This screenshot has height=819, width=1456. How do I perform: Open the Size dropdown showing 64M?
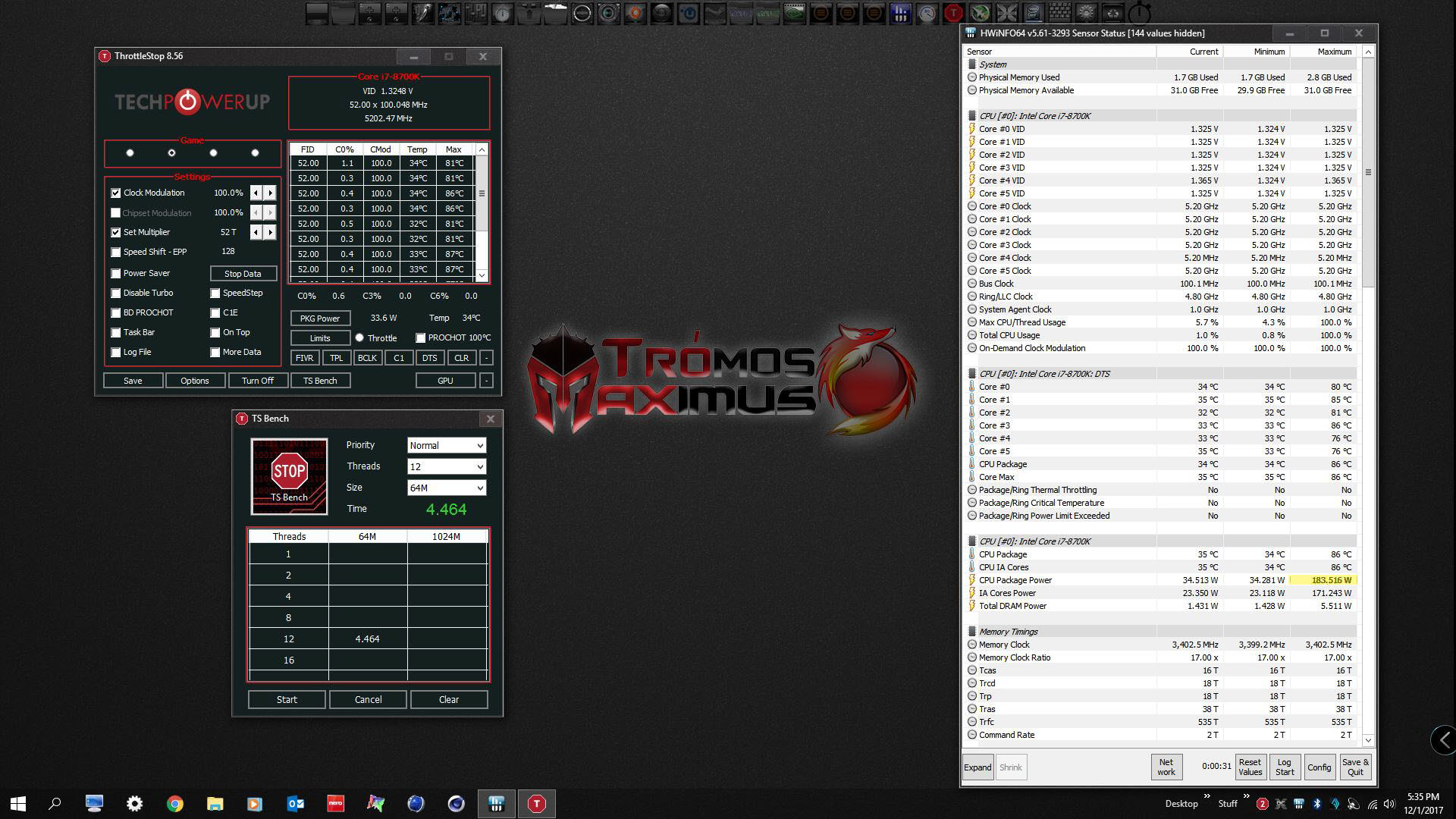446,488
